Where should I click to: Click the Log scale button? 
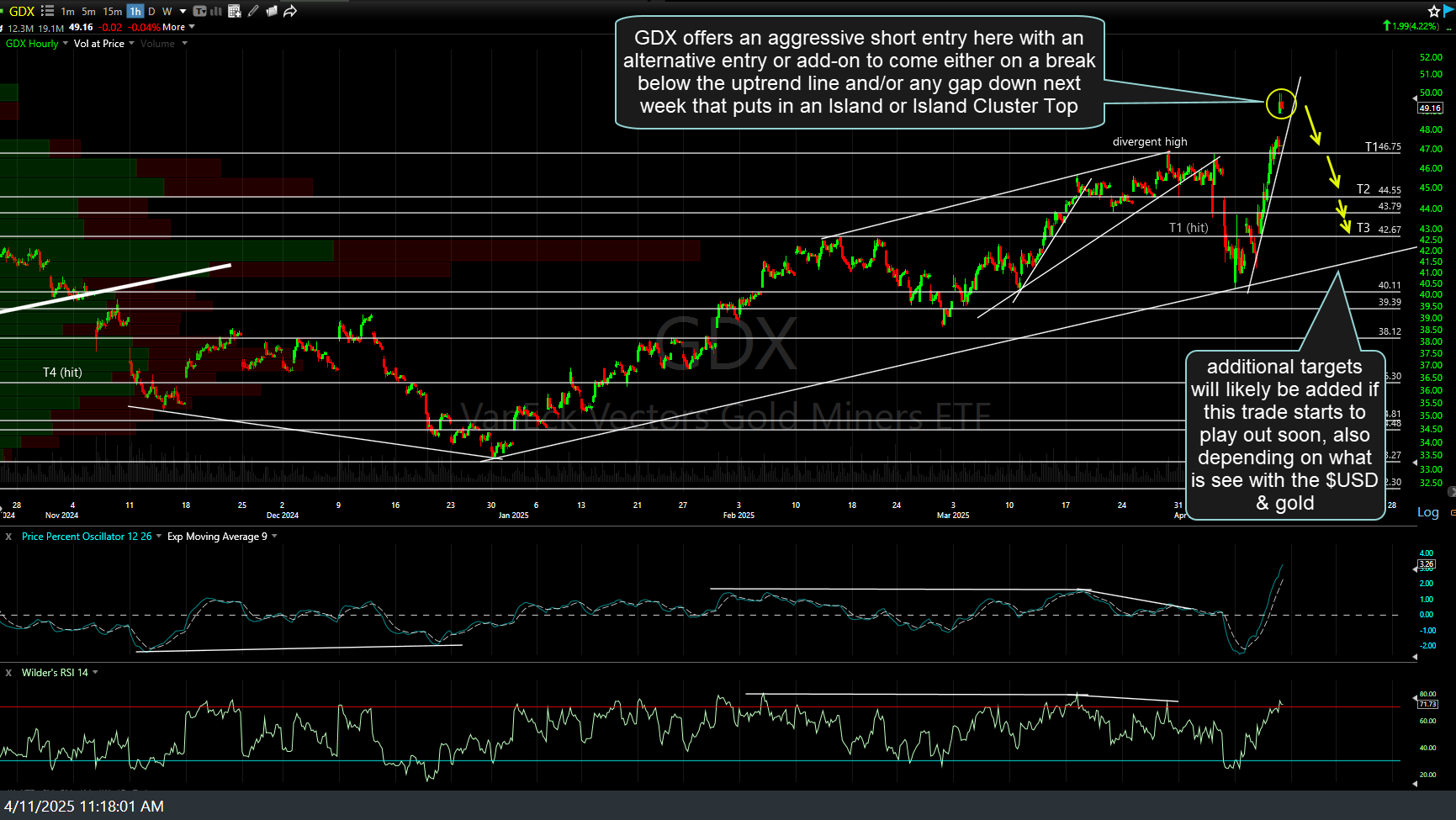coord(1428,511)
